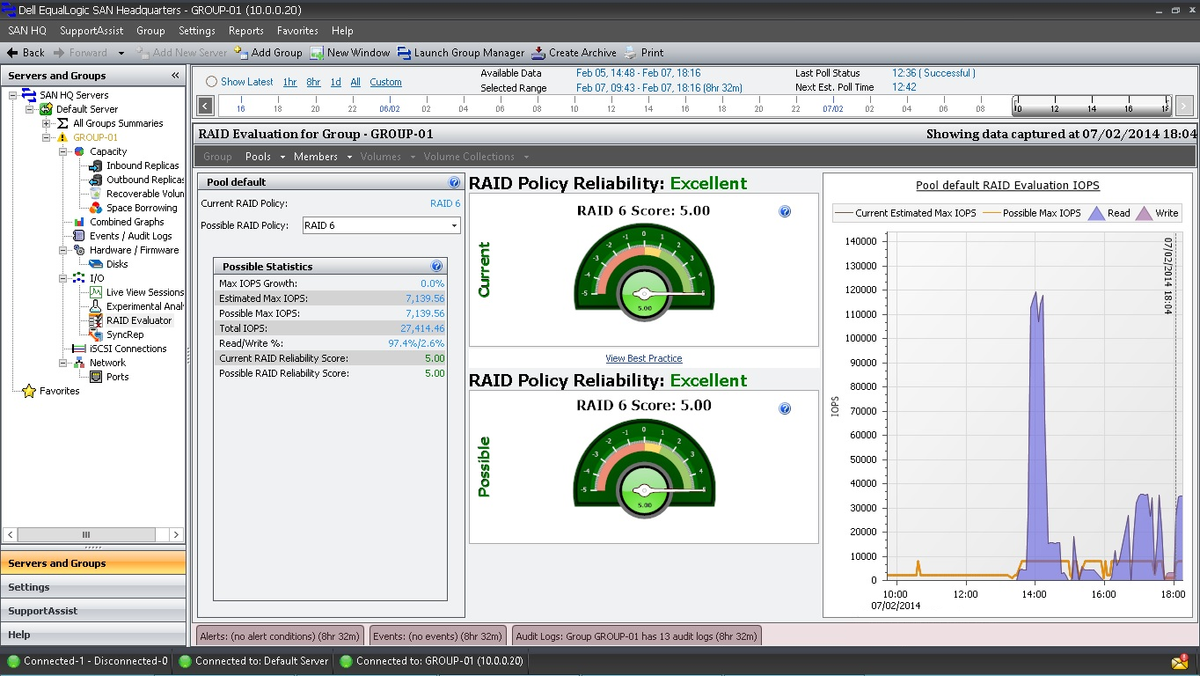The image size is (1200, 676).
Task: Select the Show Latest radio button
Action: tap(211, 82)
